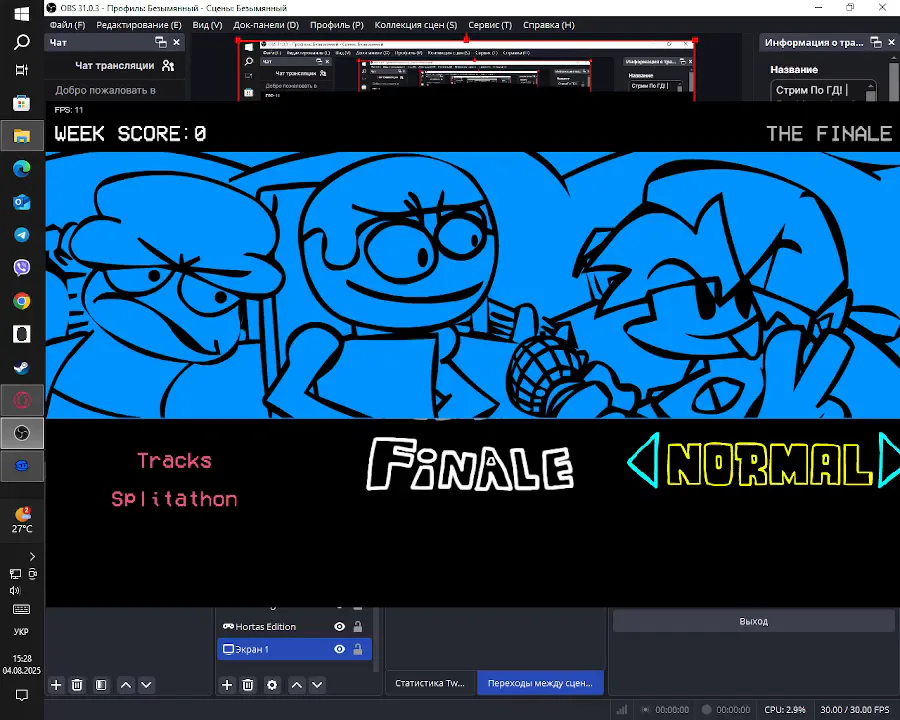Open the Профиль (P) menu

click(337, 25)
